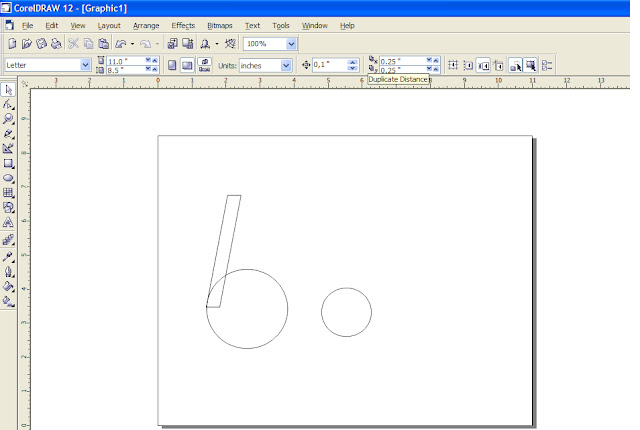Select the Interactive Fill tool
This screenshot has height=430, width=640.
click(8, 301)
